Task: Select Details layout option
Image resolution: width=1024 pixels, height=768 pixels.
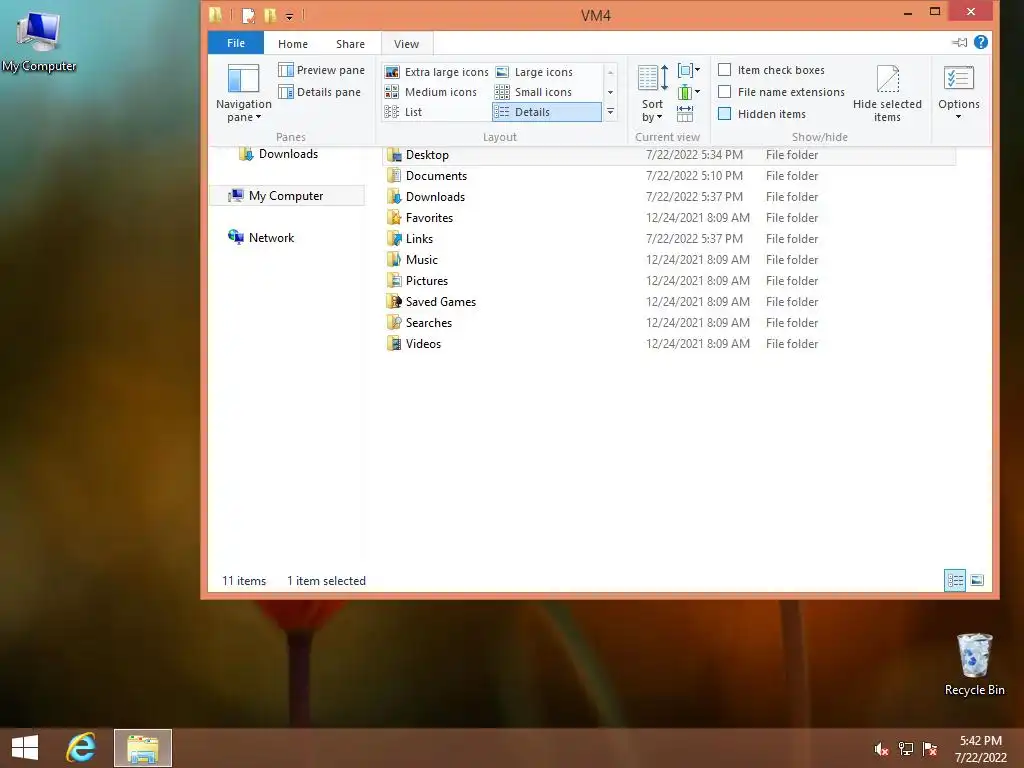Action: pyautogui.click(x=547, y=112)
